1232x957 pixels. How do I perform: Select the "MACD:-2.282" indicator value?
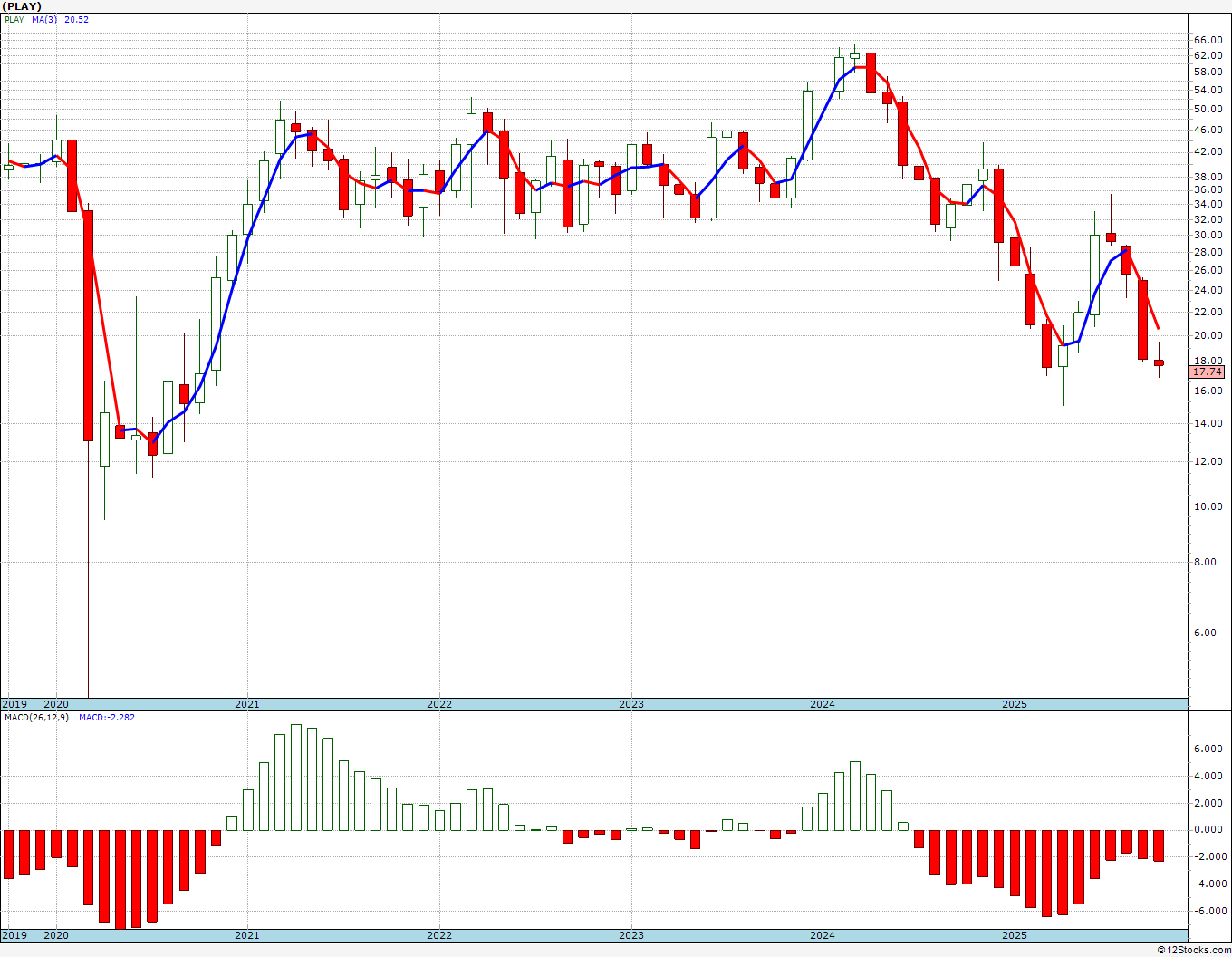pos(107,718)
